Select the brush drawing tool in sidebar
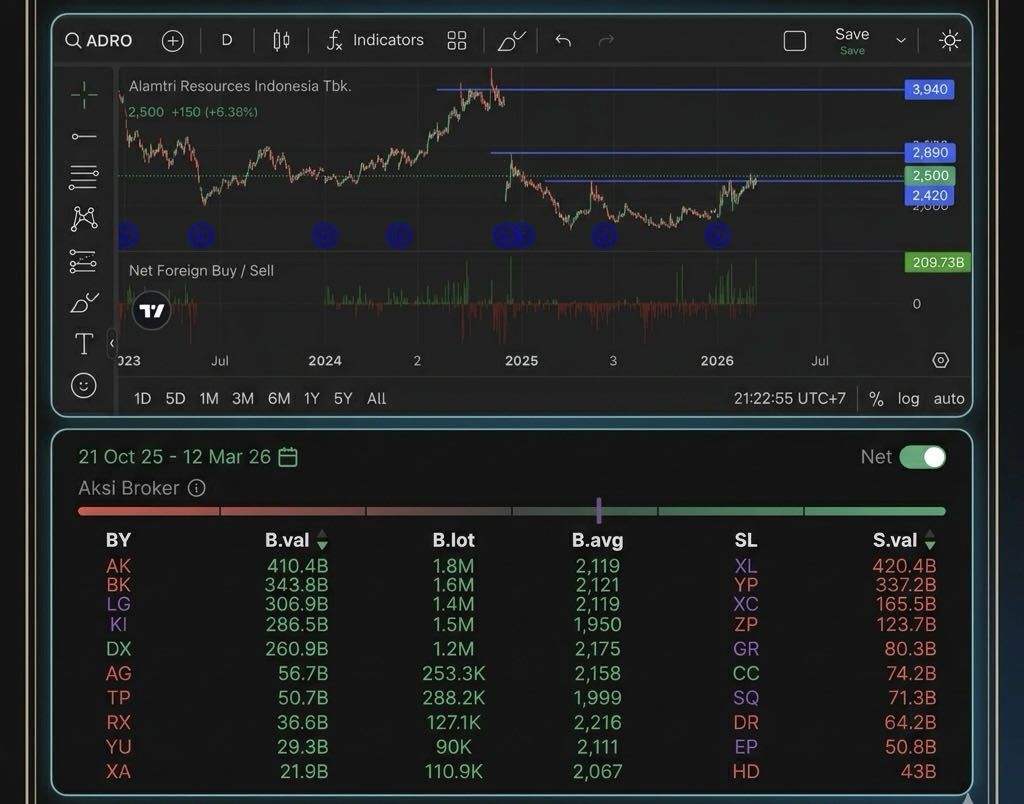The height and width of the screenshot is (804, 1024). tap(84, 302)
